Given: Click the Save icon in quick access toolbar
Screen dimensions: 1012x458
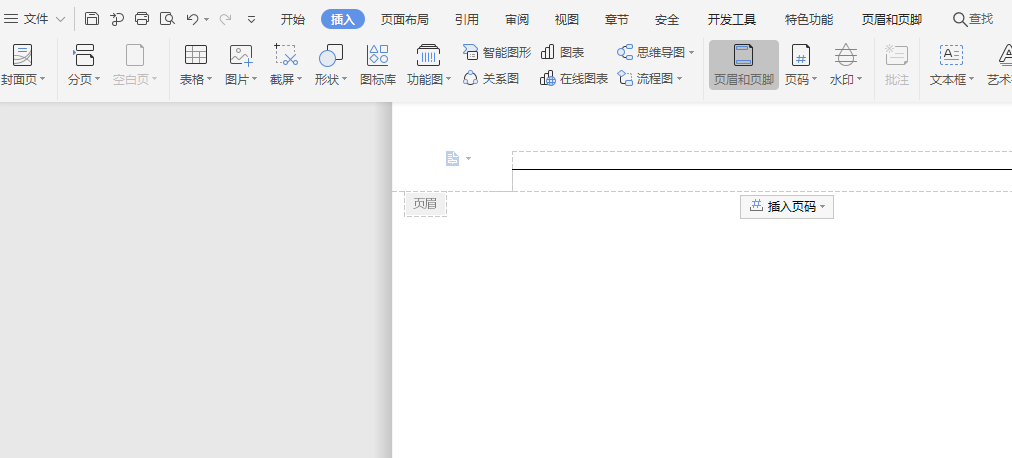Looking at the screenshot, I should tap(92, 19).
